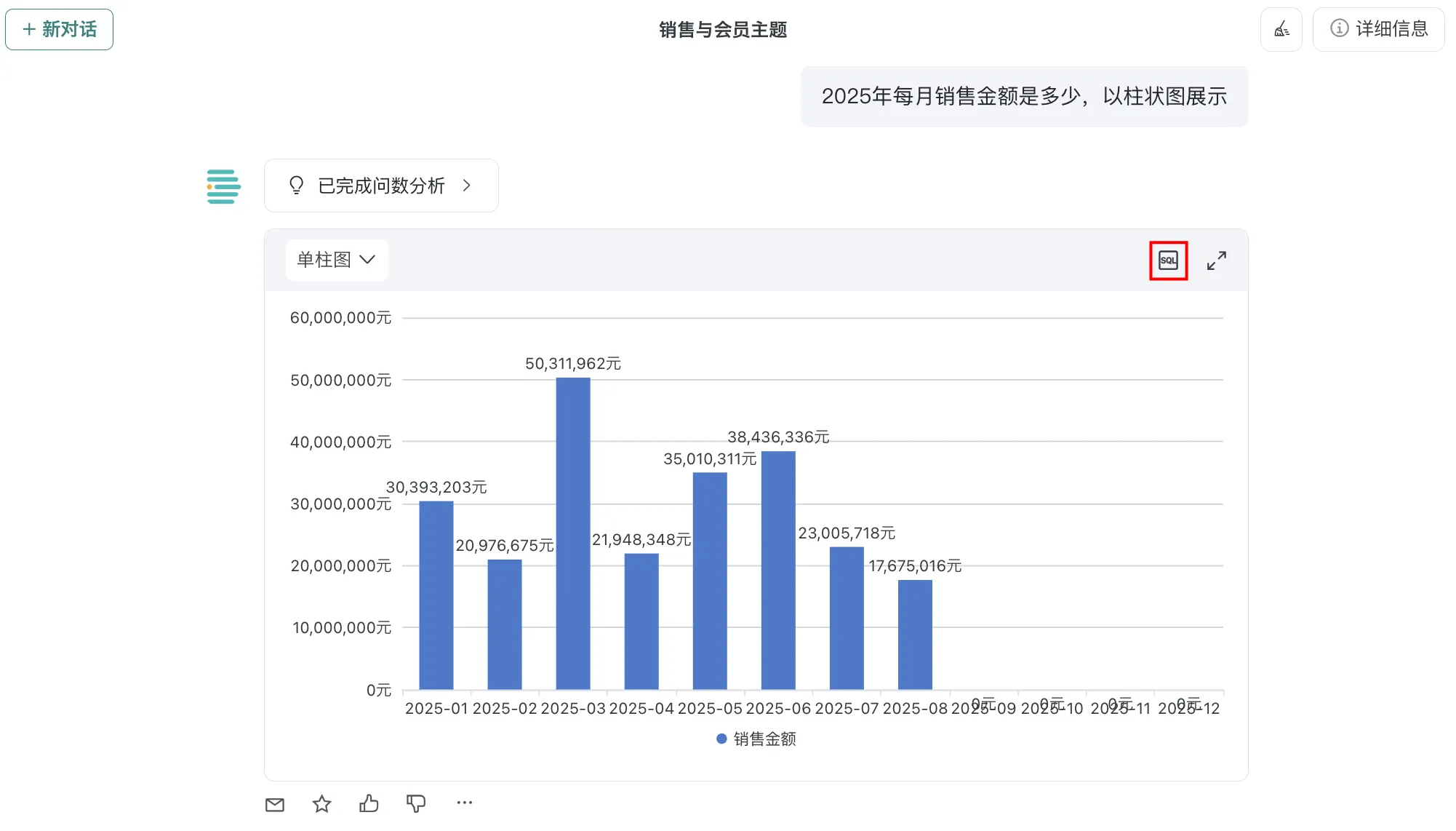Start a 新对话 conversation
The height and width of the screenshot is (831, 1456).
tap(59, 29)
